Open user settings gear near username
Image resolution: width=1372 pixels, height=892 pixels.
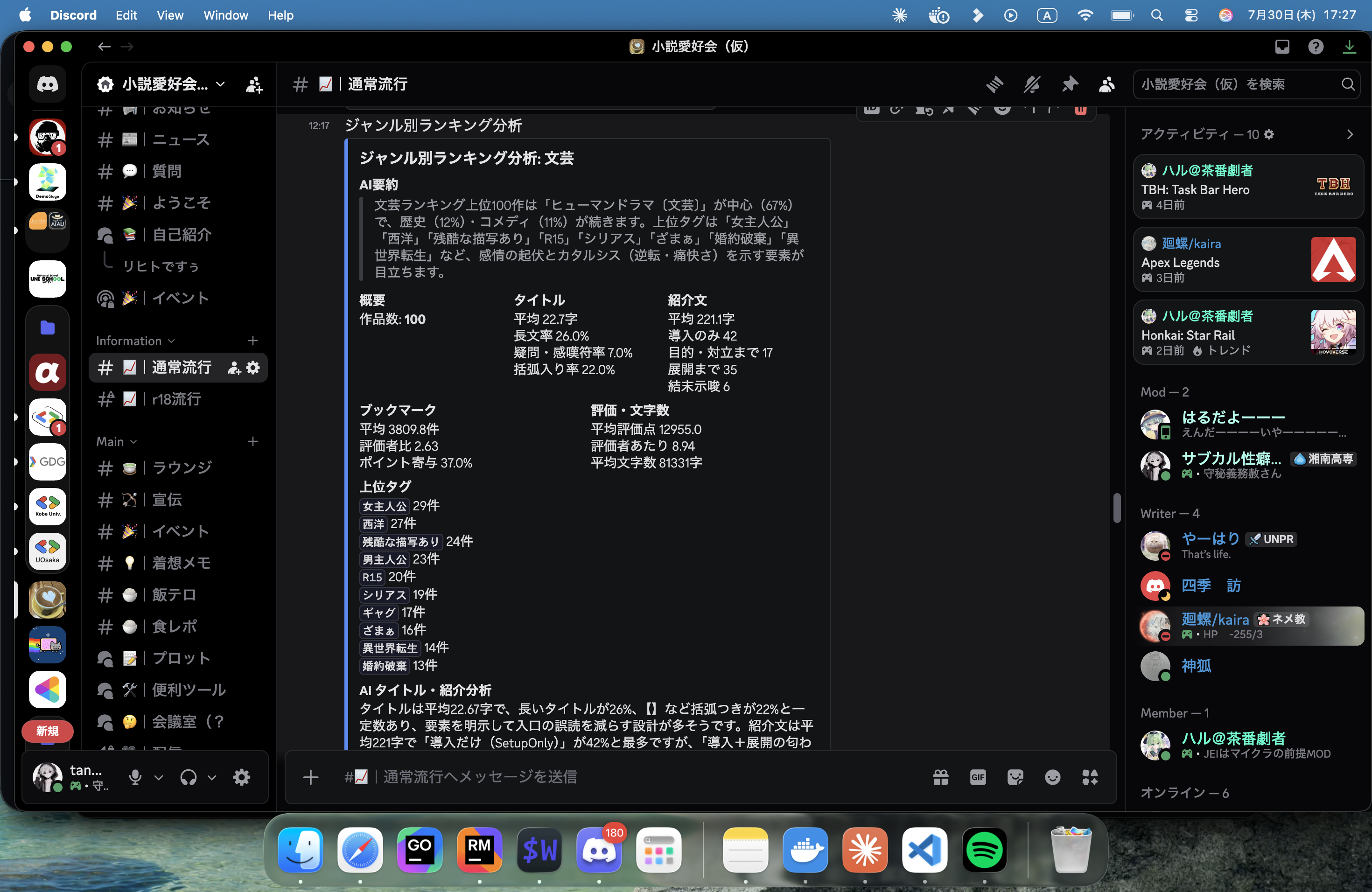click(x=242, y=777)
